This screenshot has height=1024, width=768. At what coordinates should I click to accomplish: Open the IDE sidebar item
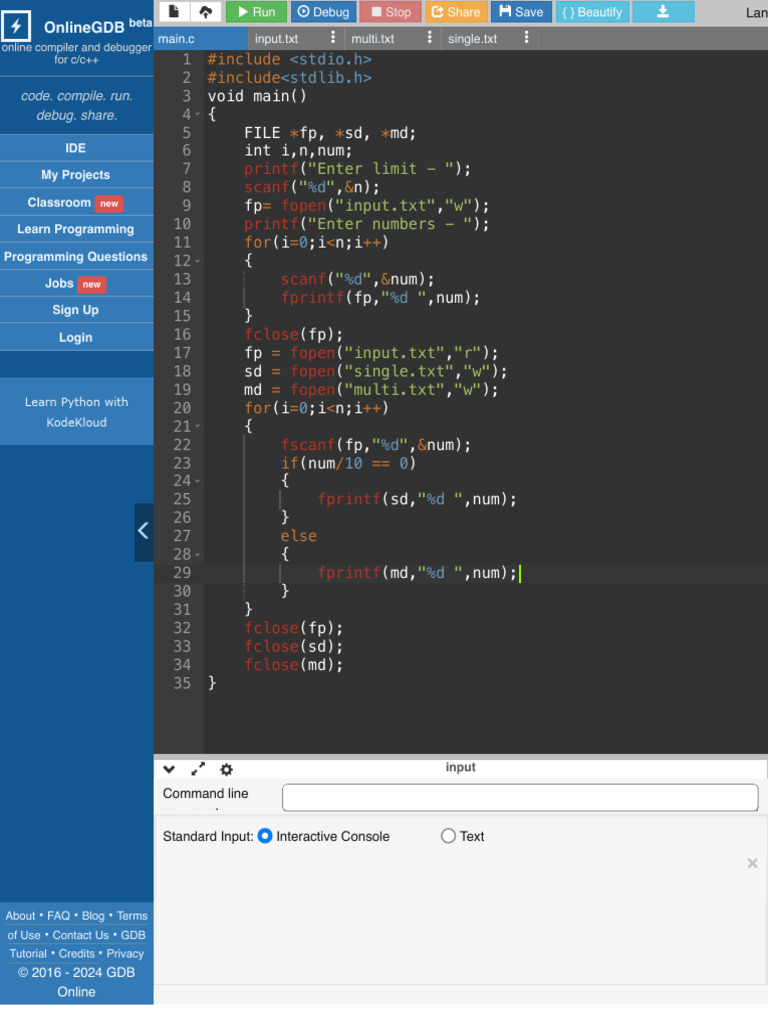[76, 148]
